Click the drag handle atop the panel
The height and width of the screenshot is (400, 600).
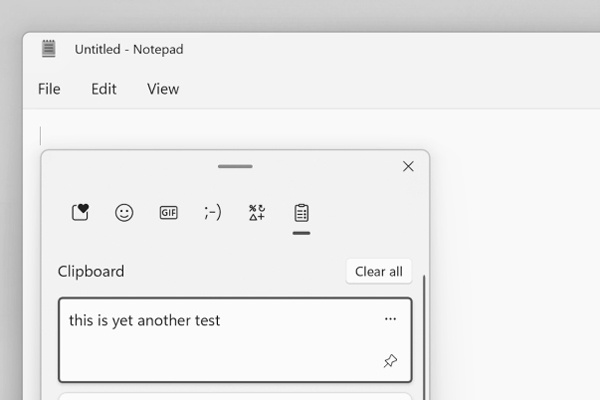(235, 166)
